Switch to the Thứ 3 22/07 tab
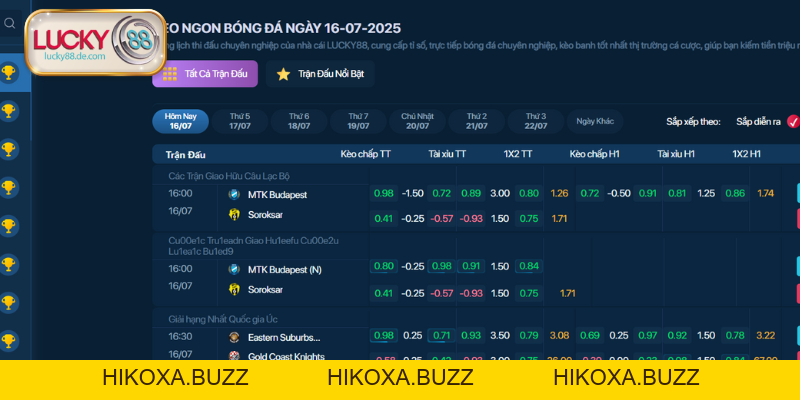The image size is (800, 400). pos(536,121)
